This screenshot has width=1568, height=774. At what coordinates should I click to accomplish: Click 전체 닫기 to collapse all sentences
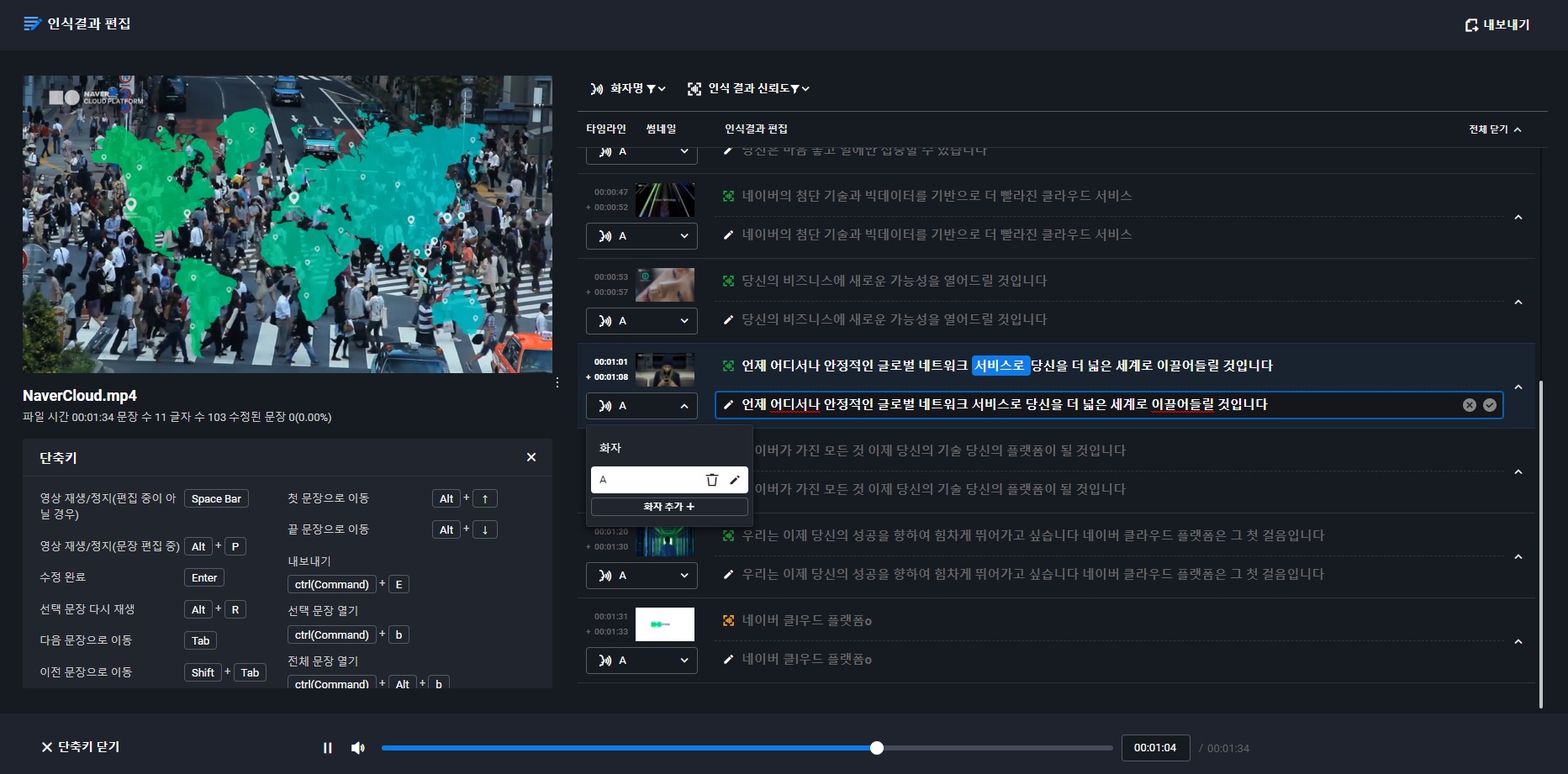tap(1495, 129)
